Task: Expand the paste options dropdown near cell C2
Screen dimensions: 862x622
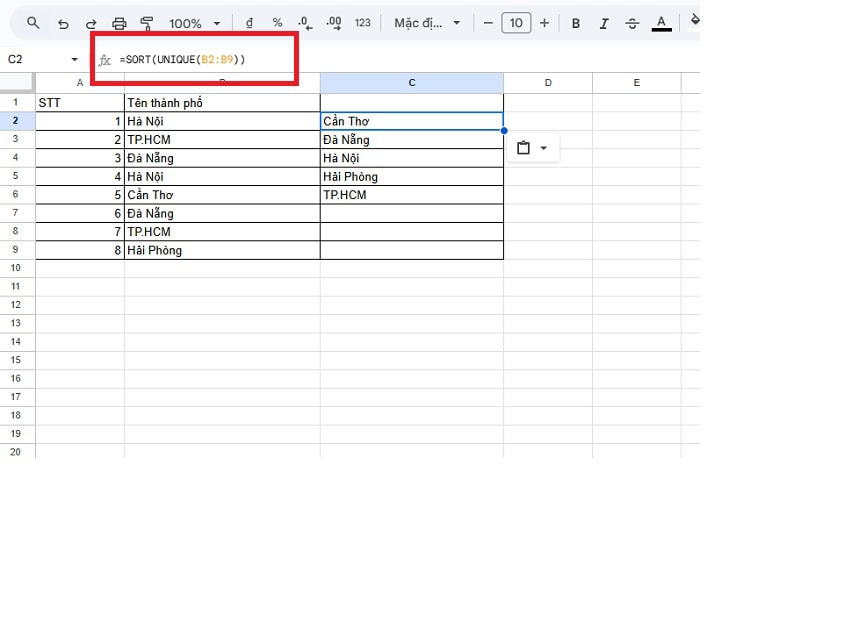Action: pyautogui.click(x=543, y=147)
